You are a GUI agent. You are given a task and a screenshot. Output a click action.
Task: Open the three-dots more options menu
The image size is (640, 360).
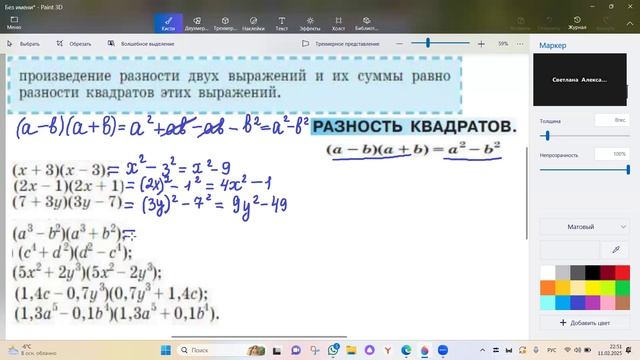520,44
